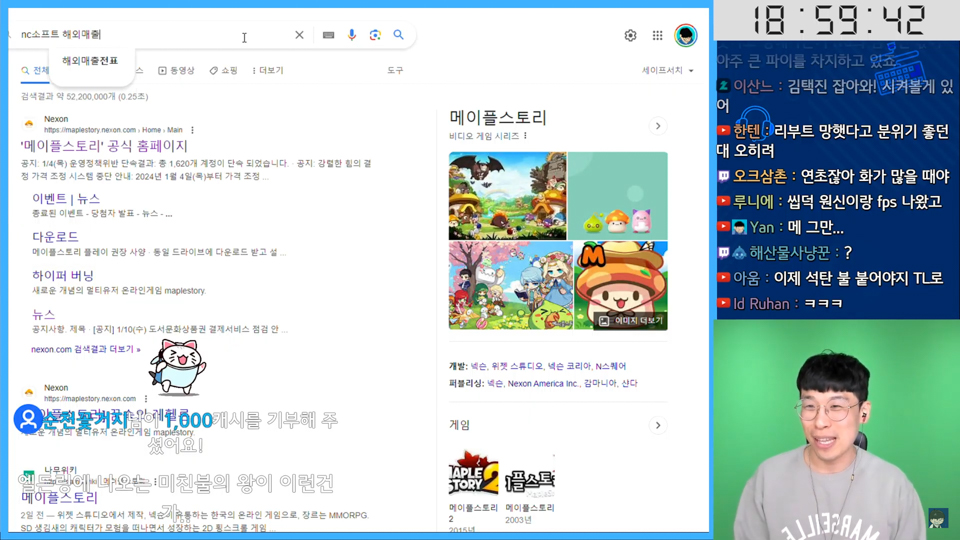Open the 이벤트 | 뉴스 sitelink
The width and height of the screenshot is (960, 540).
pos(66,199)
